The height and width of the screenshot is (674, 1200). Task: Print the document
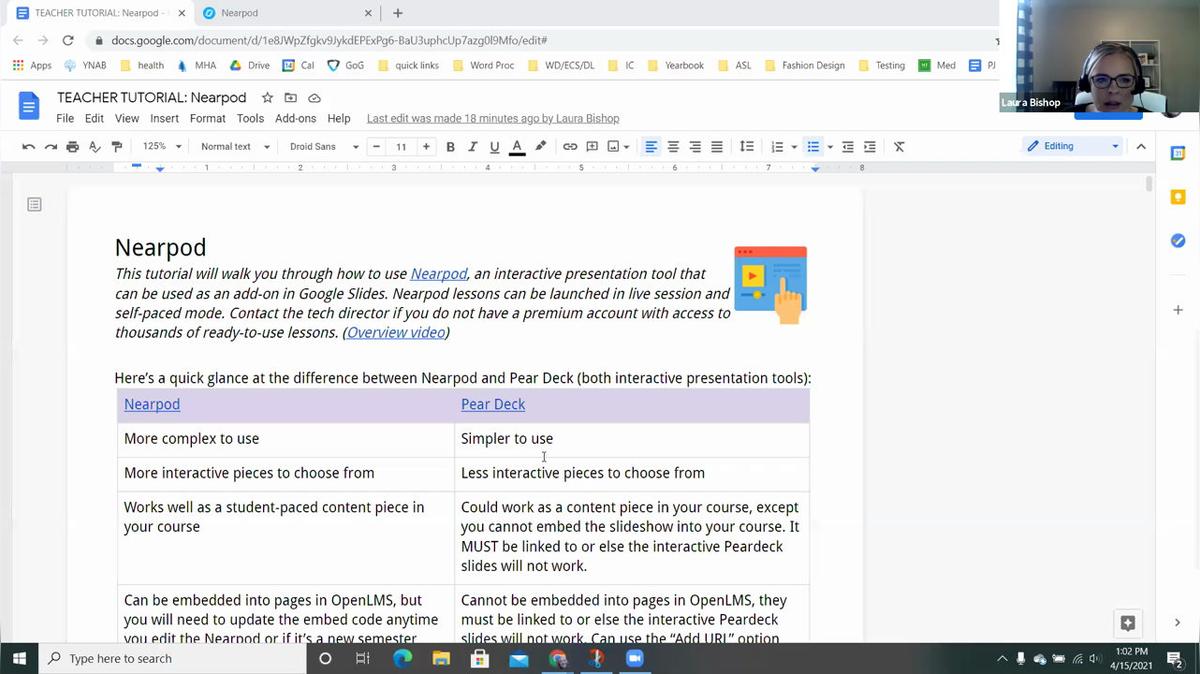click(72, 147)
